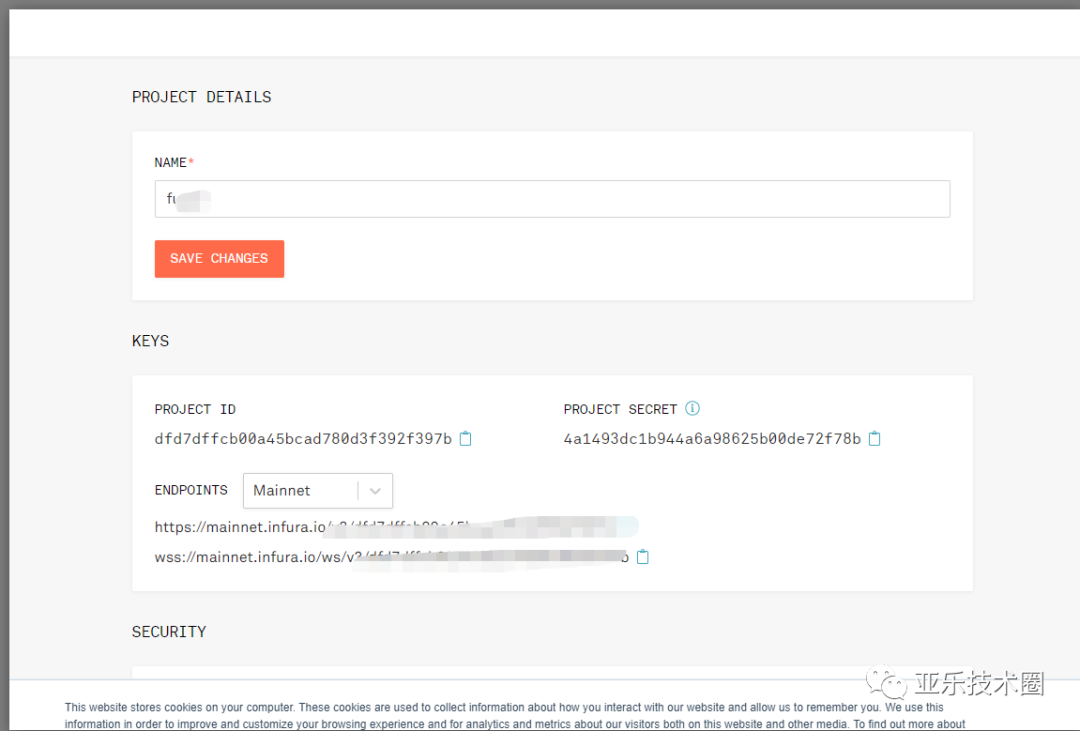
Task: Click the ENDPOINTS label
Action: [191, 490]
